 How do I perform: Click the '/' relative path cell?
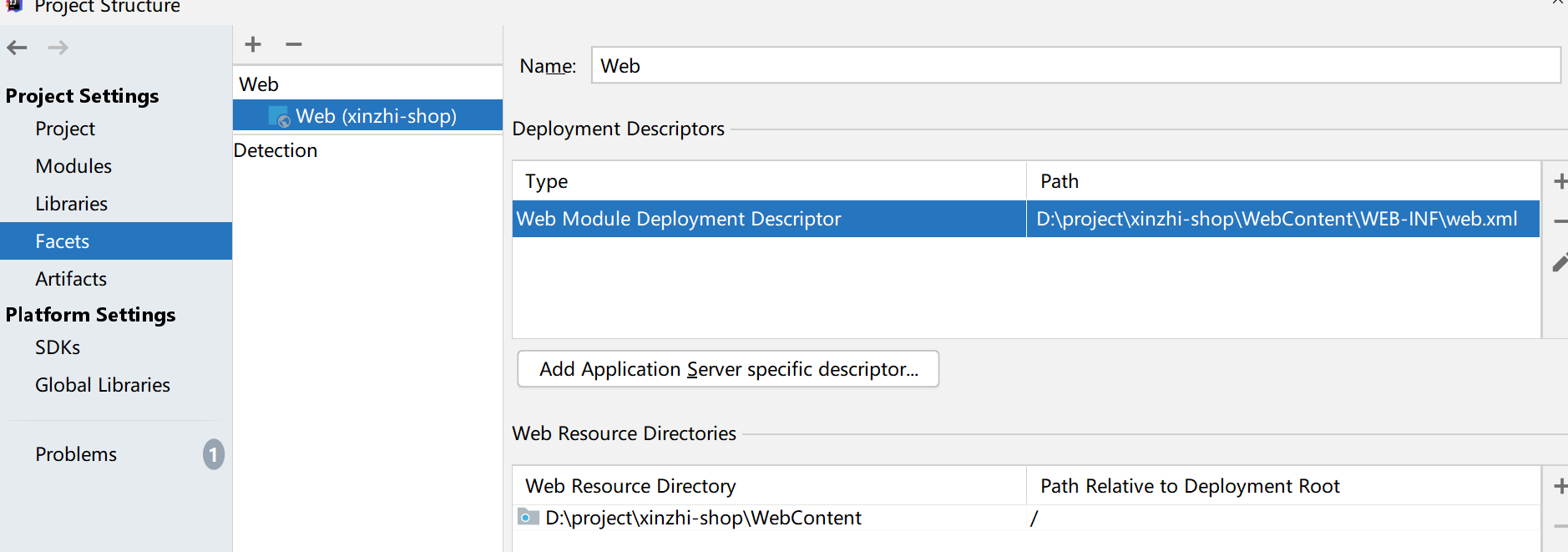click(1283, 518)
